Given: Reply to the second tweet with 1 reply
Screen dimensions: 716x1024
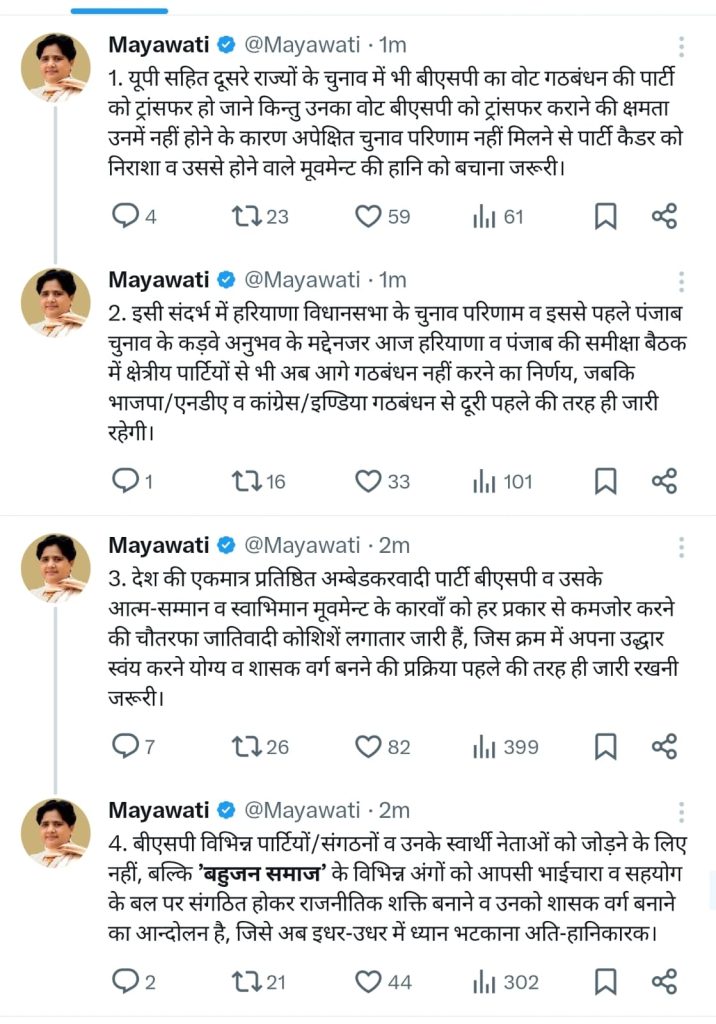Looking at the screenshot, I should 125,482.
